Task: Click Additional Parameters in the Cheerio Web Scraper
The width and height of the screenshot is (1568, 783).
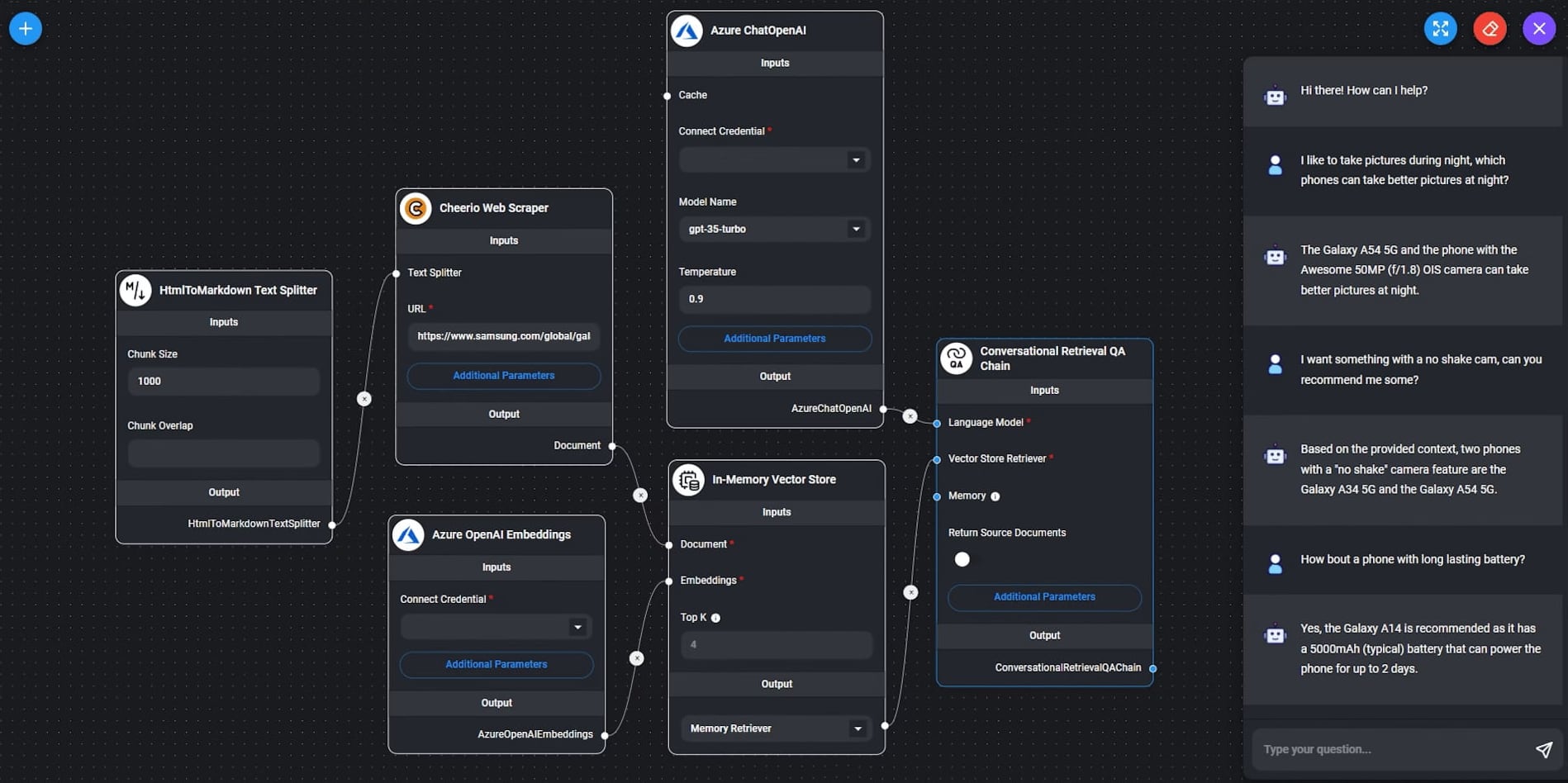Action: [503, 376]
